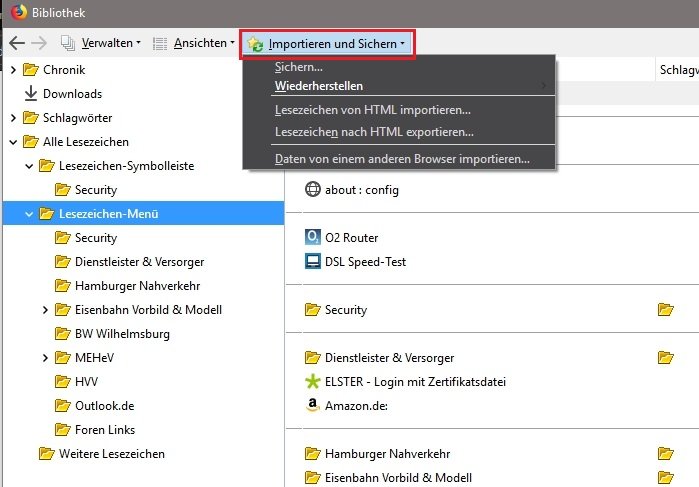Click the DSL Speed-Test bookmark icon
This screenshot has height=487, width=699.
click(312, 262)
